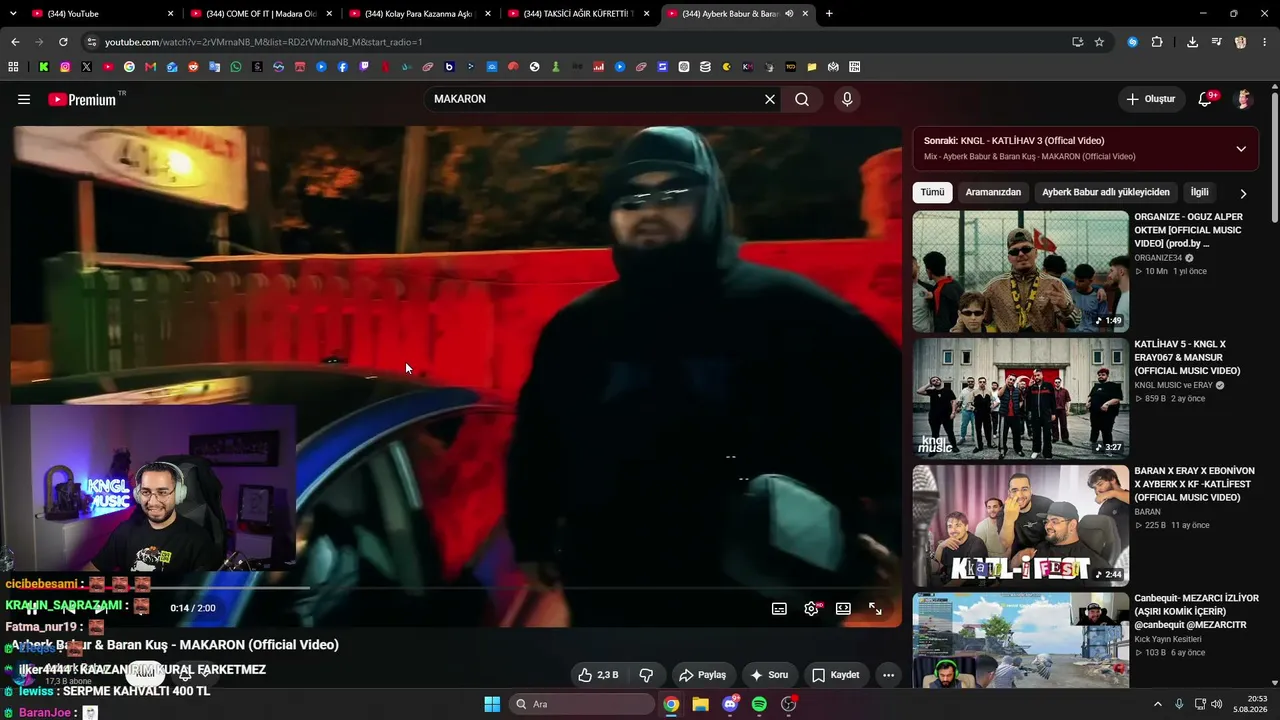
Task: Go back to the previous page
Action: click(x=15, y=42)
